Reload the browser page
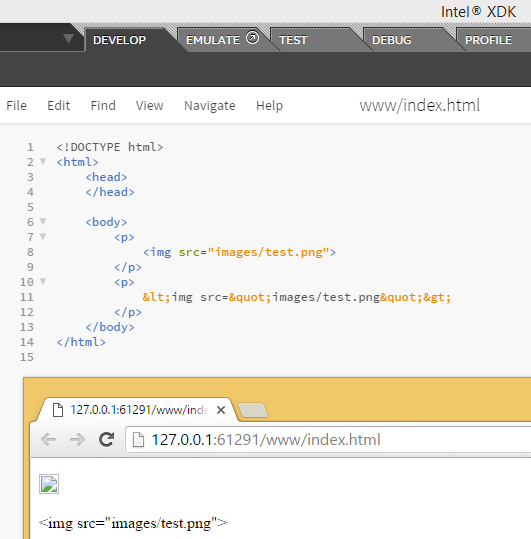Viewport: 531px width, 539px height. point(107,439)
